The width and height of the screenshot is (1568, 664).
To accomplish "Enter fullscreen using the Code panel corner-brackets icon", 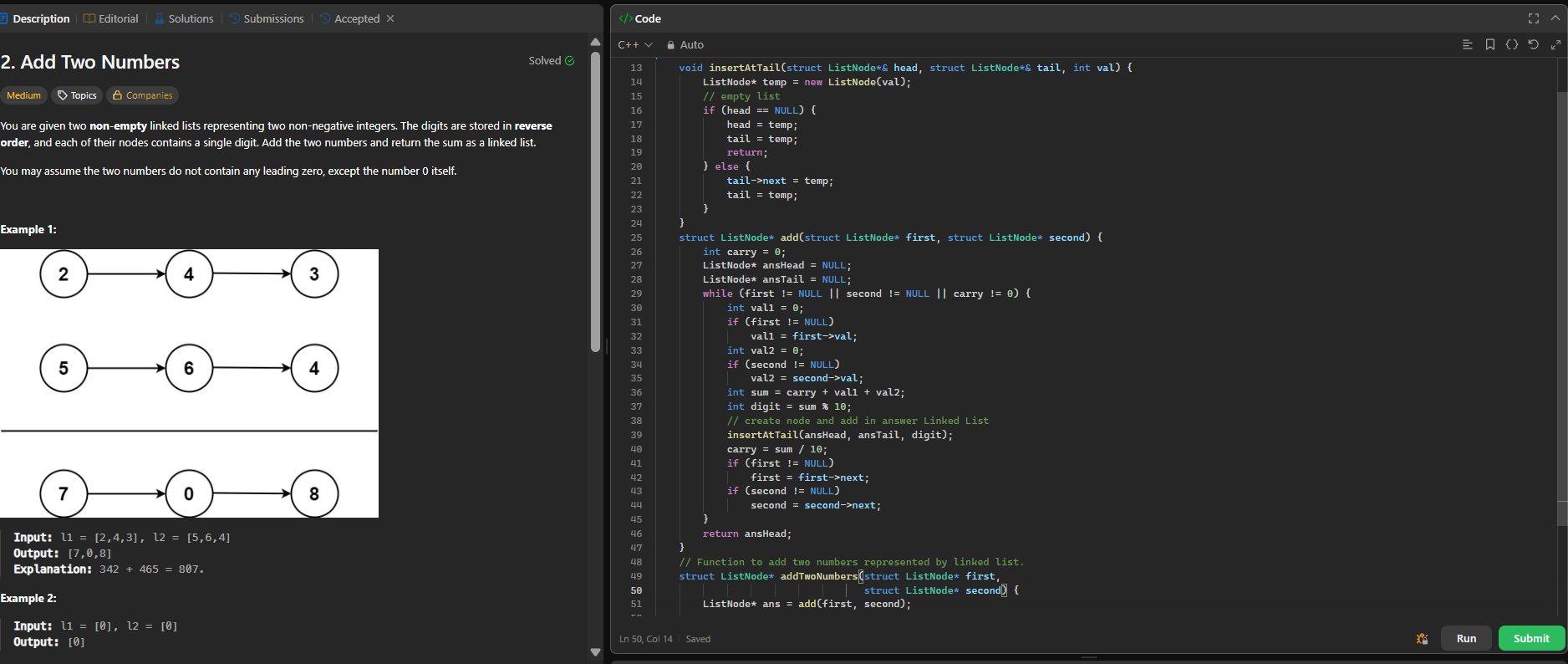I will 1533,18.
